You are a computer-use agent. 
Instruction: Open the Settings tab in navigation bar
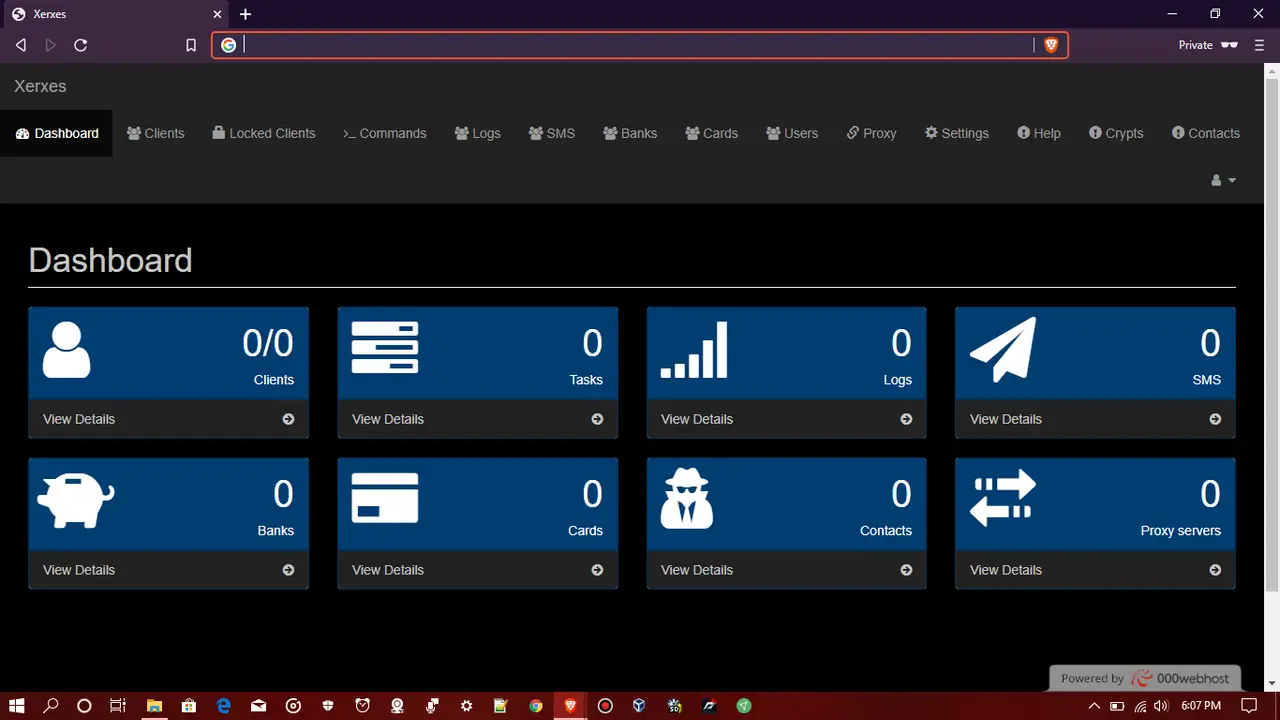957,133
